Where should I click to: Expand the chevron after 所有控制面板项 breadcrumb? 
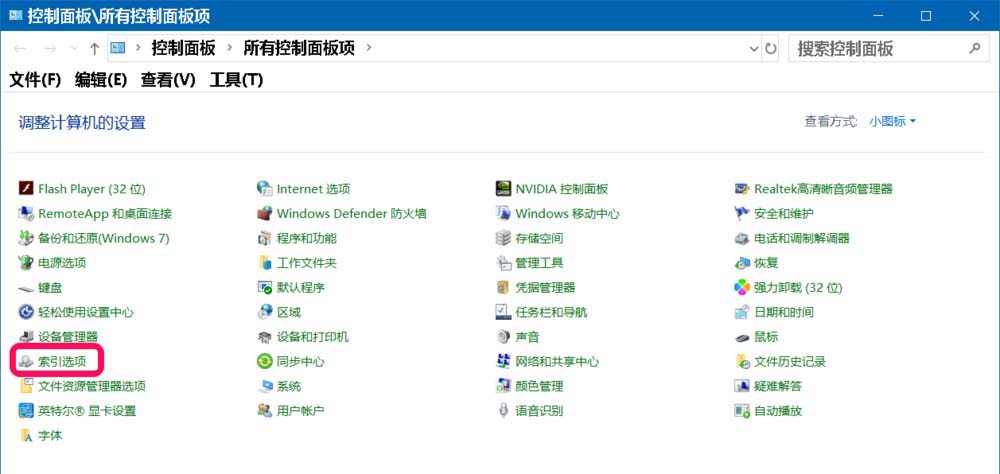coord(369,47)
